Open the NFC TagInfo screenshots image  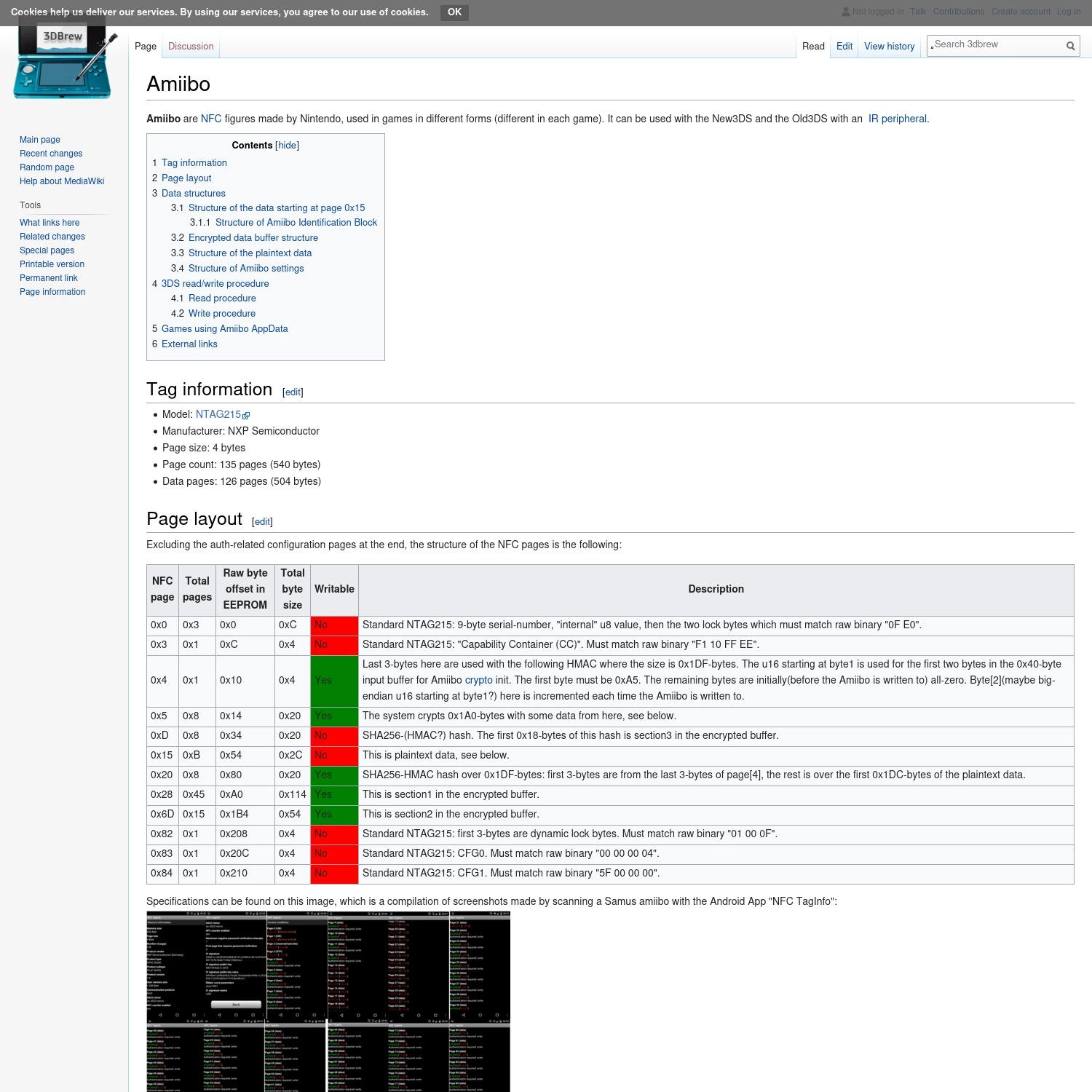pos(328,1001)
